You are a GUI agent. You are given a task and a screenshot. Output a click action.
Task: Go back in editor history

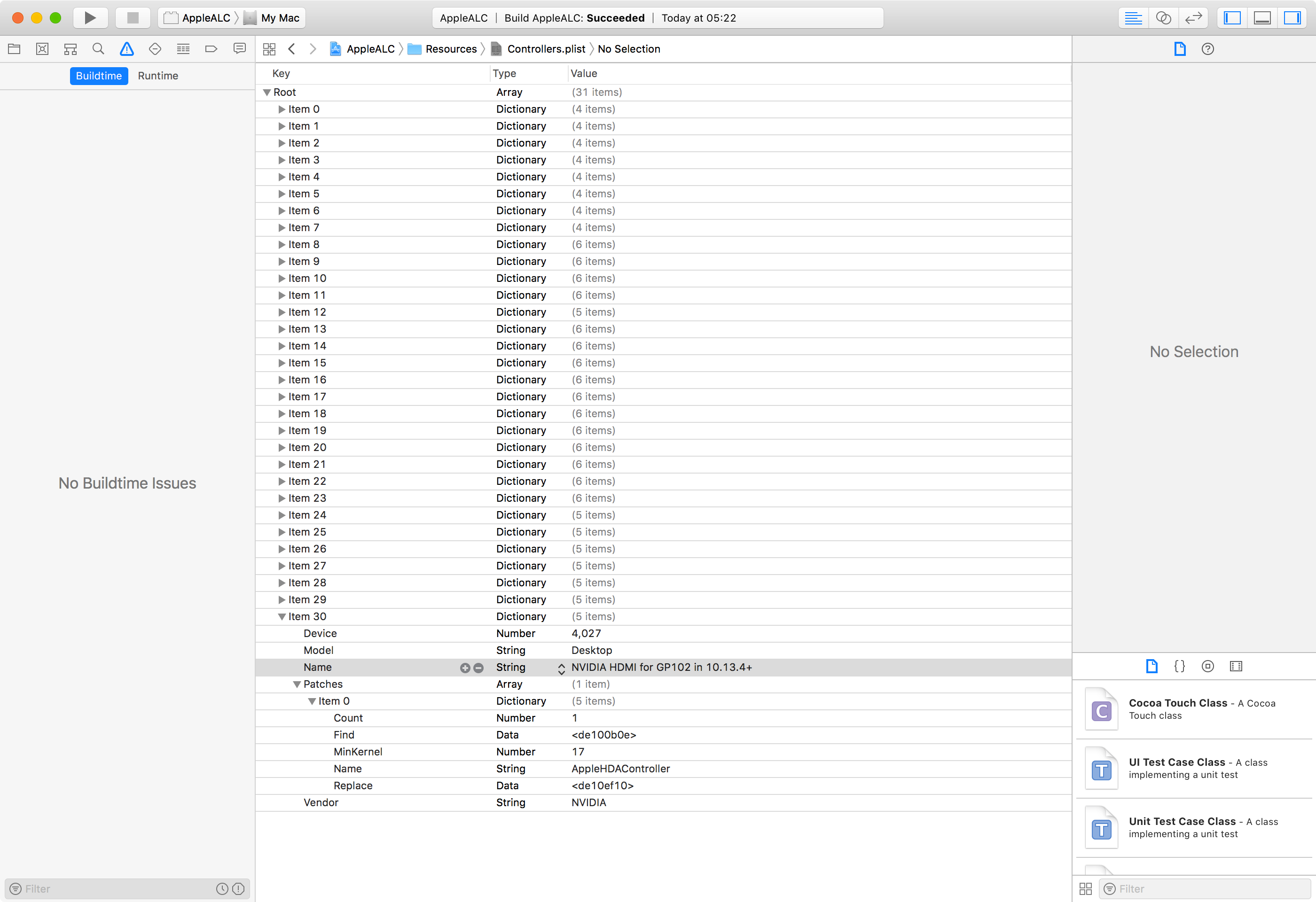point(291,49)
